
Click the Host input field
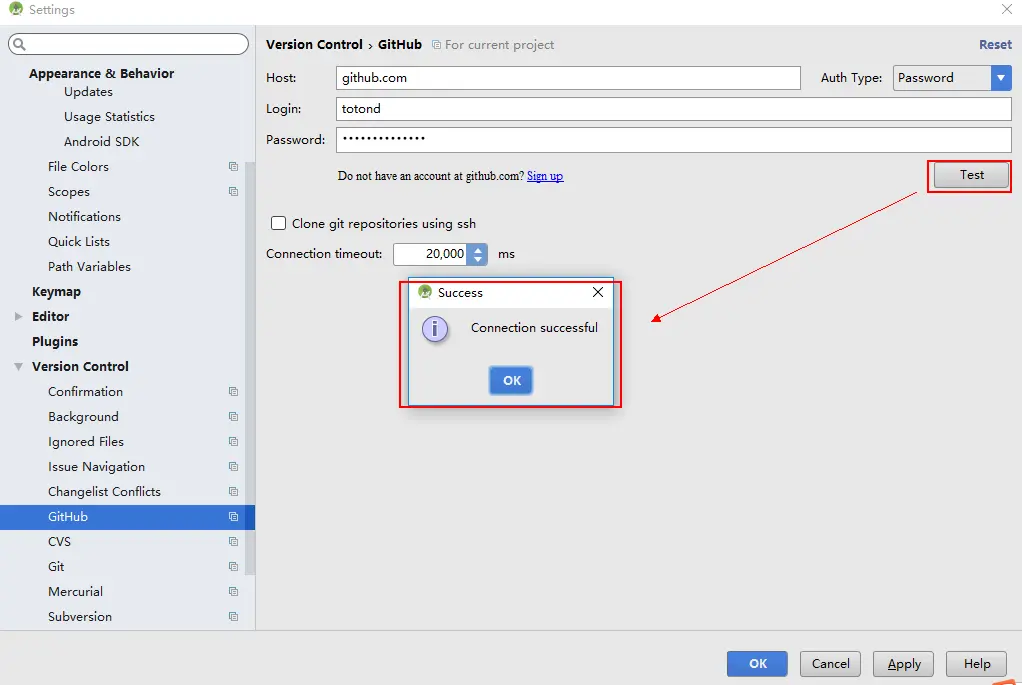click(568, 78)
